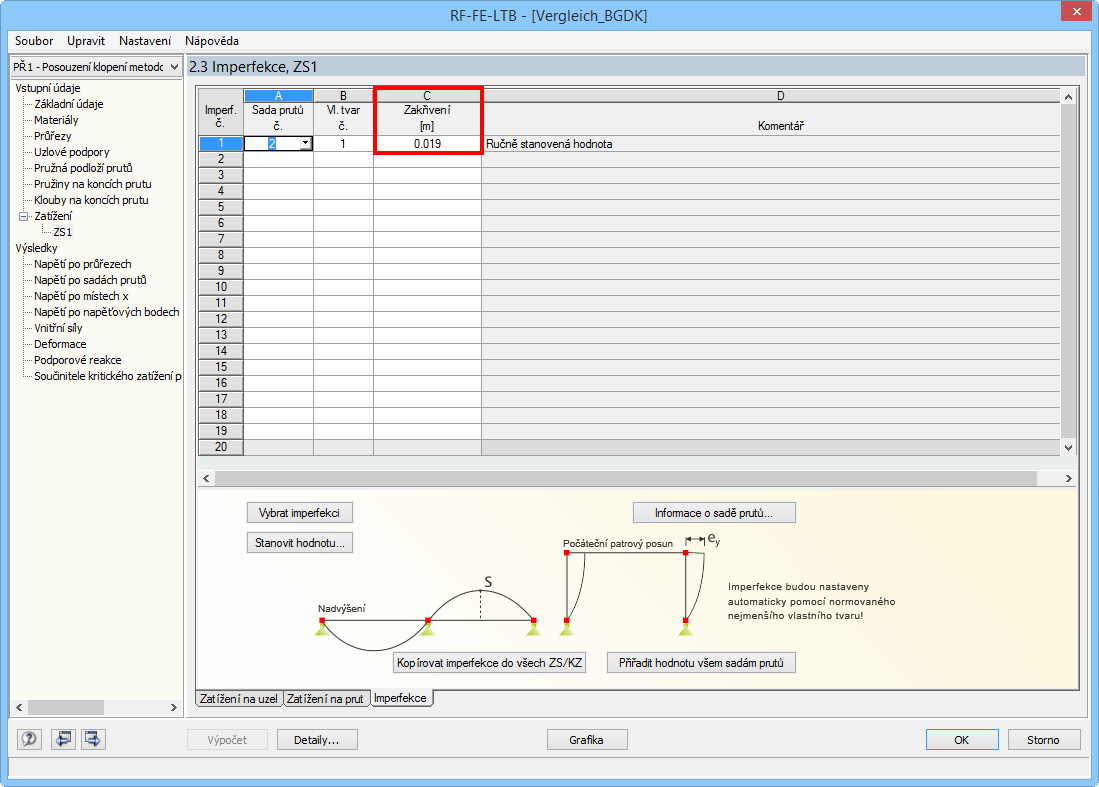The image size is (1099, 787).
Task: Open the Detaily... dialog
Action: click(317, 740)
